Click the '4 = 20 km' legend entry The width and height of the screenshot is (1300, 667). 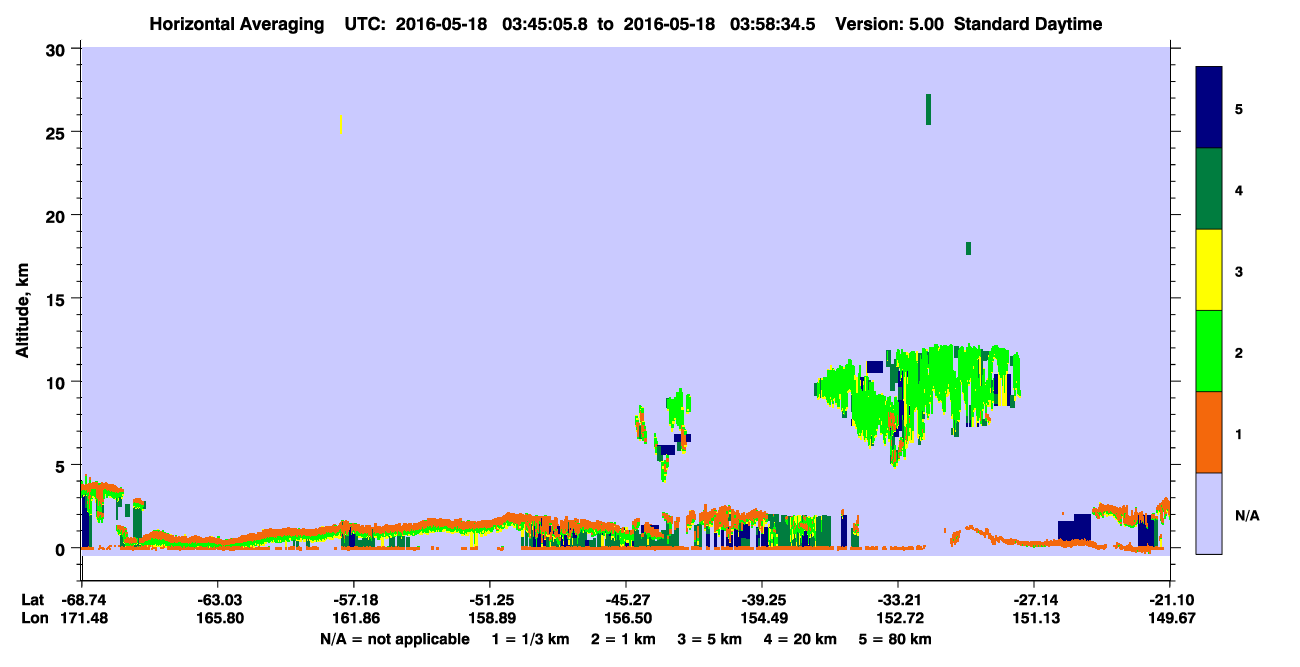799,639
